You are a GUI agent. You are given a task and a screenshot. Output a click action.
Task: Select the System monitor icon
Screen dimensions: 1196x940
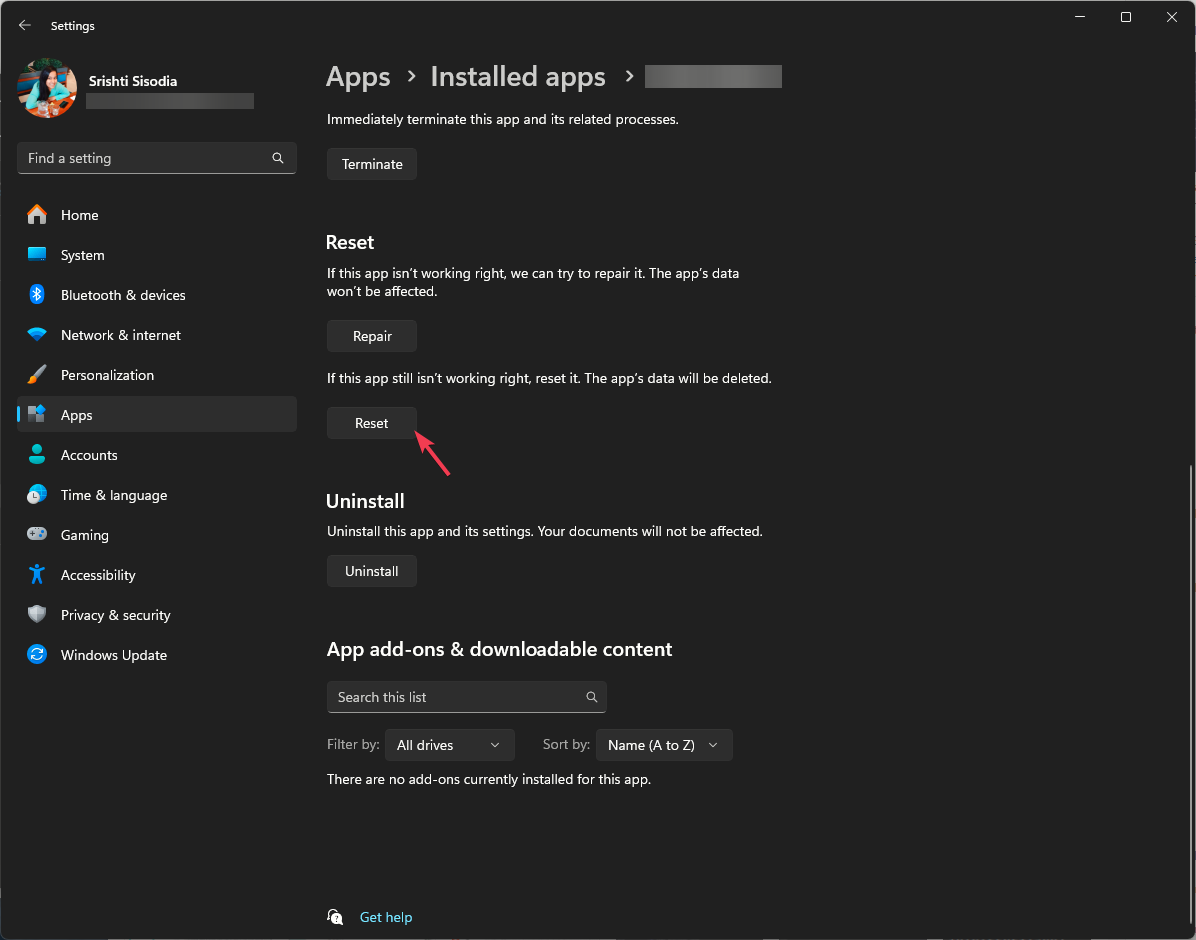pos(37,255)
